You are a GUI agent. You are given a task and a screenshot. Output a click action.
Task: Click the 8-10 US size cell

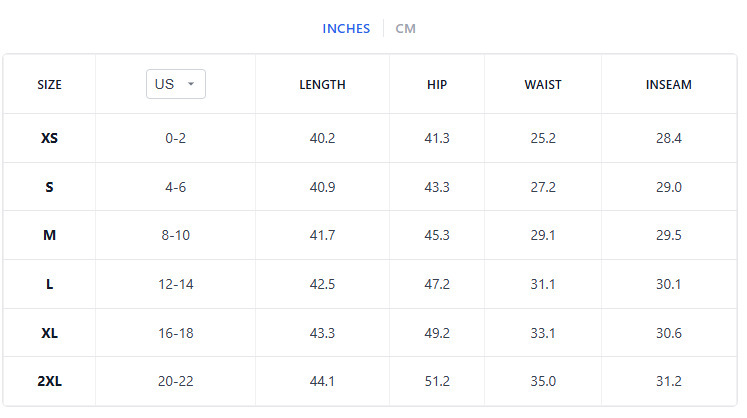tap(175, 235)
